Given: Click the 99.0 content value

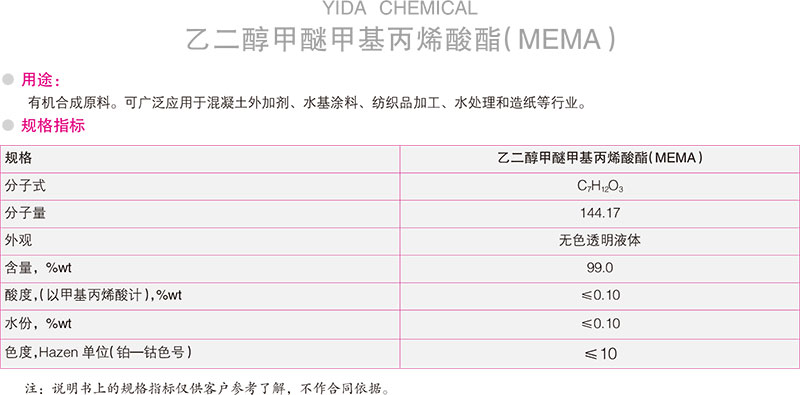Looking at the screenshot, I should (x=600, y=267).
